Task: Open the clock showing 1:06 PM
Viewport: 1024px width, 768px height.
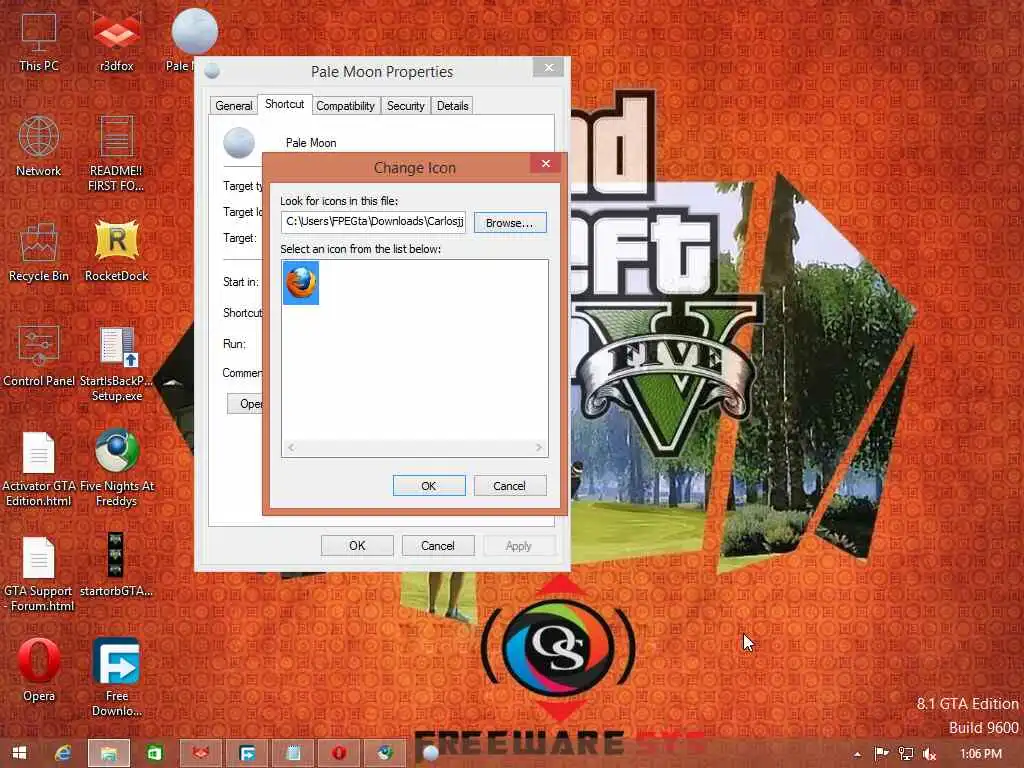Action: tap(981, 754)
